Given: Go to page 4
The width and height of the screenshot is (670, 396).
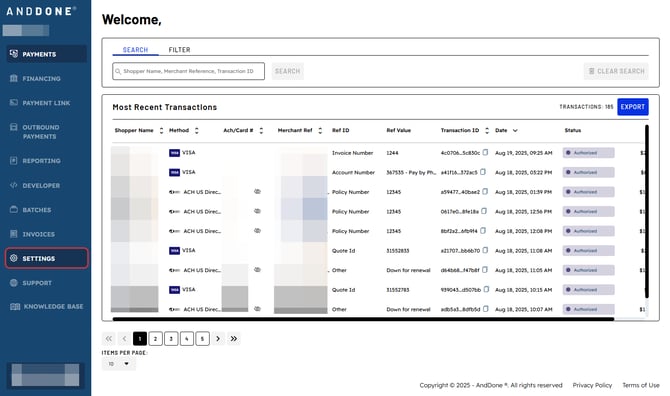Looking at the screenshot, I should (187, 339).
